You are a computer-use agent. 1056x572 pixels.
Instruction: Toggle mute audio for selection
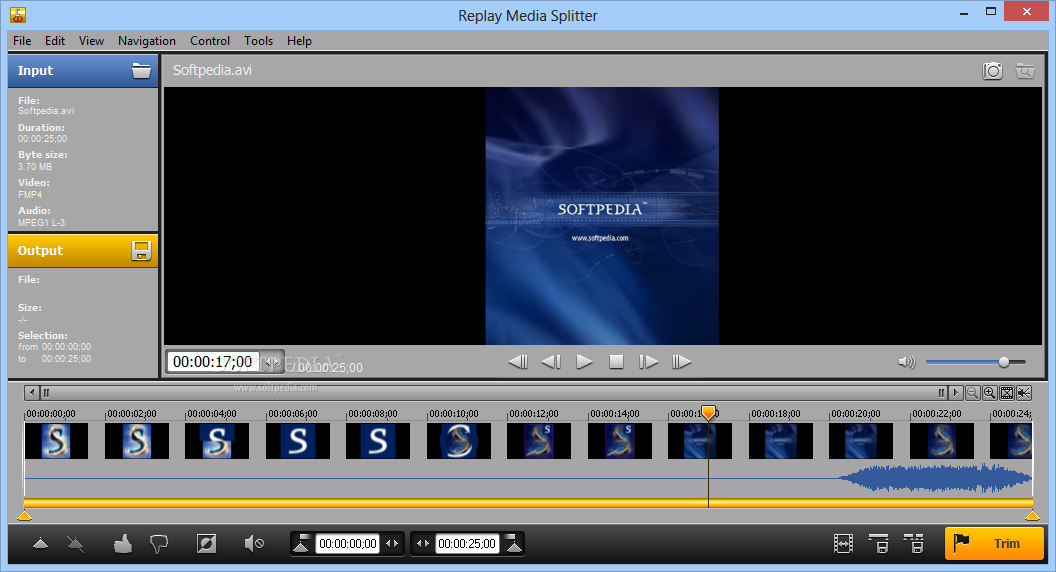(x=254, y=543)
